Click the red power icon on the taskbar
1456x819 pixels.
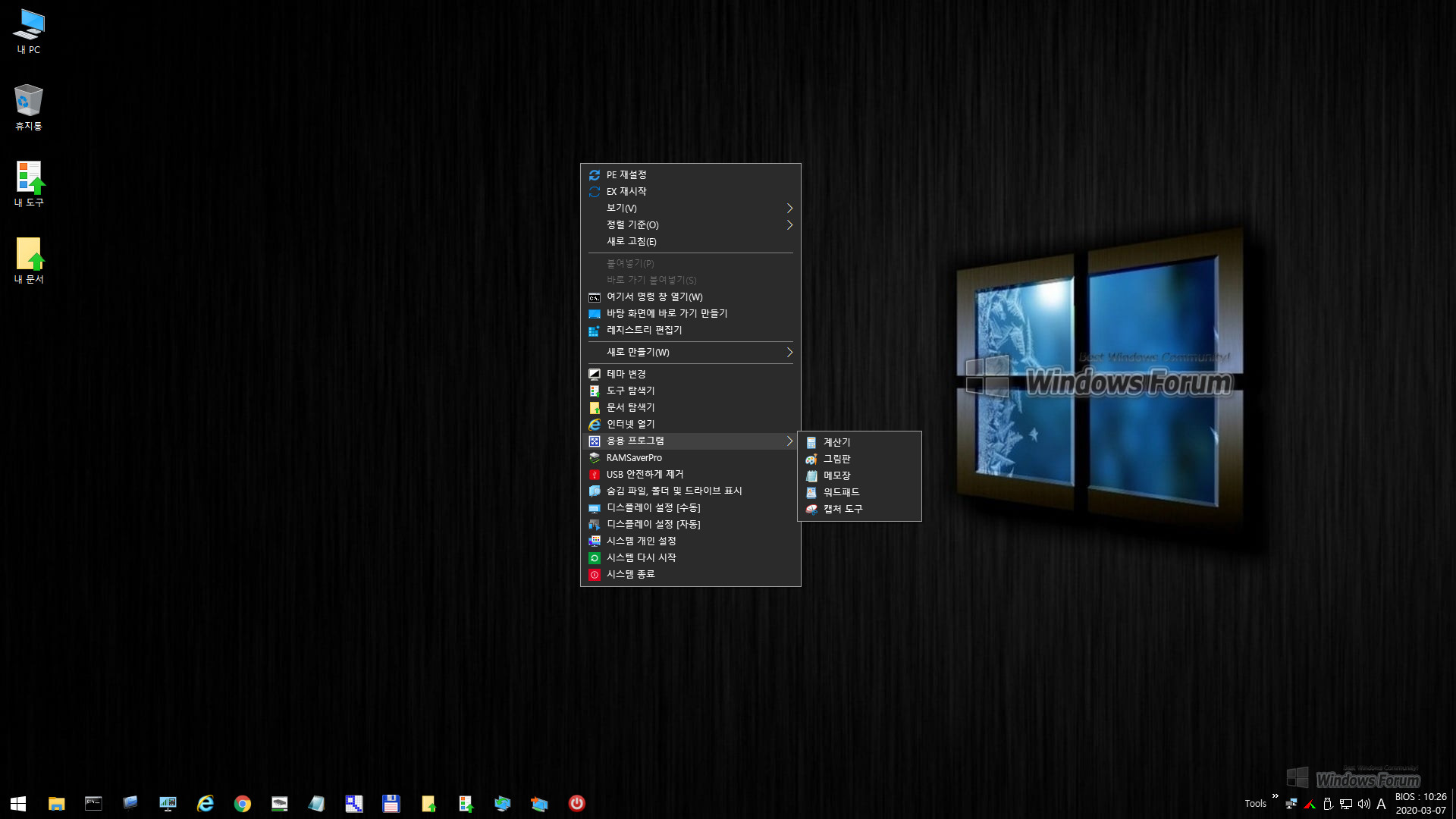[577, 803]
